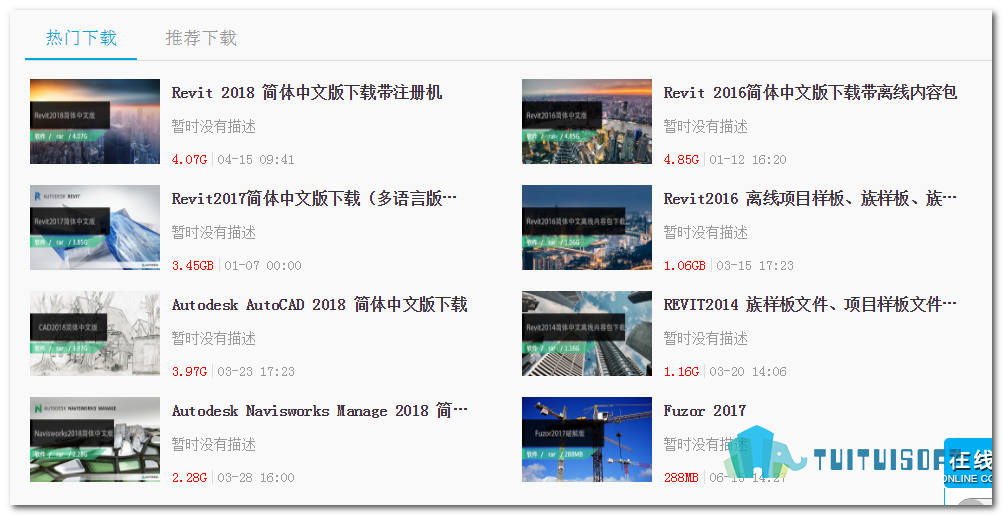Click the date 04-15 09:41

pos(256,159)
